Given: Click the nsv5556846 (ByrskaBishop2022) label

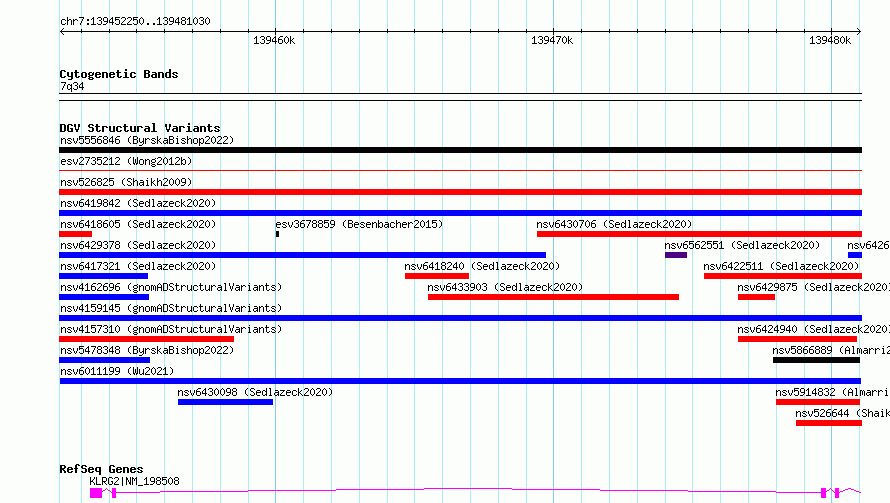Looking at the screenshot, I should click(x=147, y=140).
